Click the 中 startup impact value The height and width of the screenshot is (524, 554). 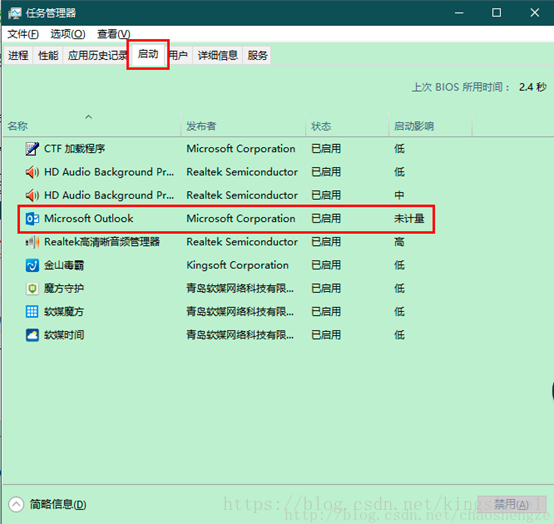tap(399, 195)
